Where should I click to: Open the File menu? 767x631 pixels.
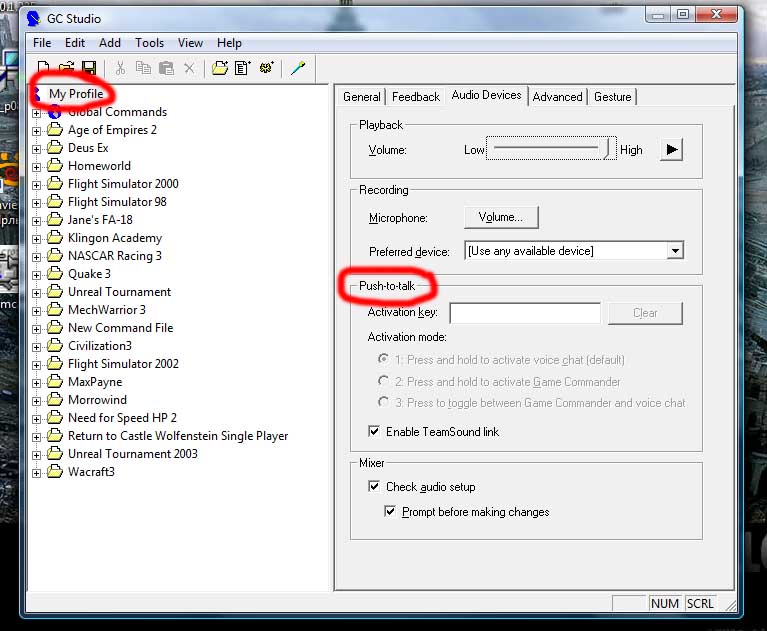[x=42, y=43]
